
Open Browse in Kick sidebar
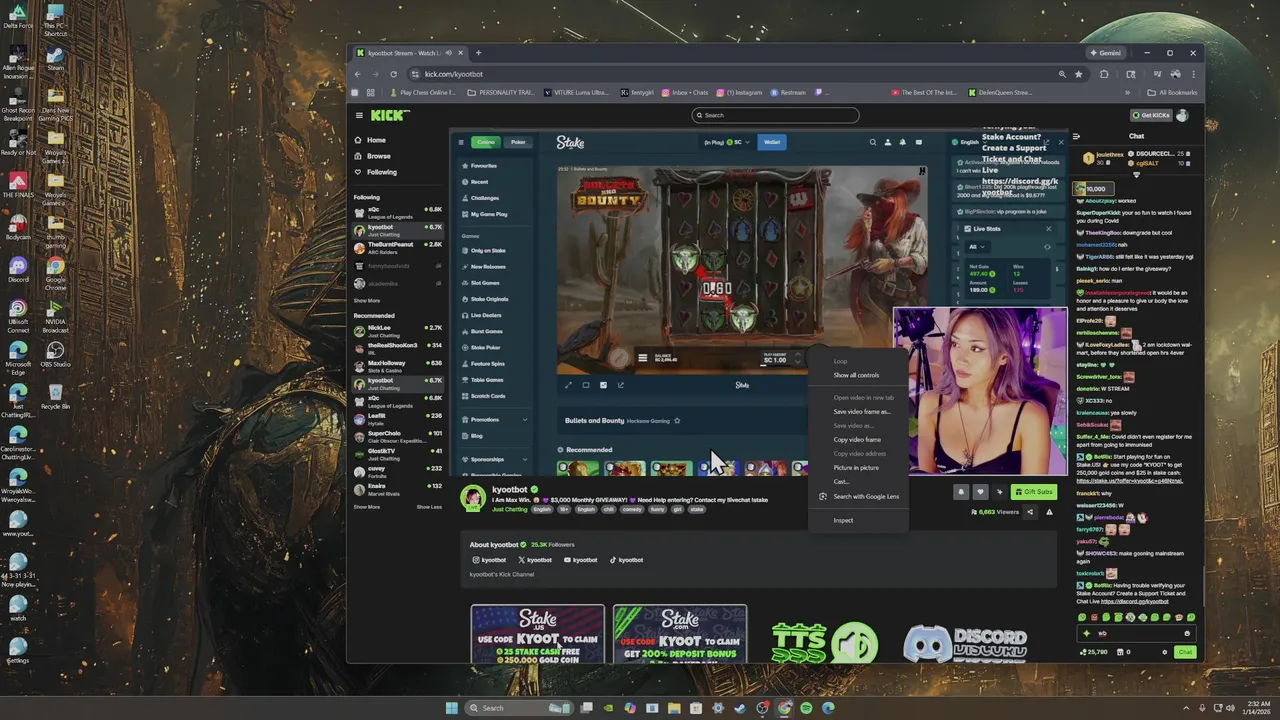coord(372,156)
